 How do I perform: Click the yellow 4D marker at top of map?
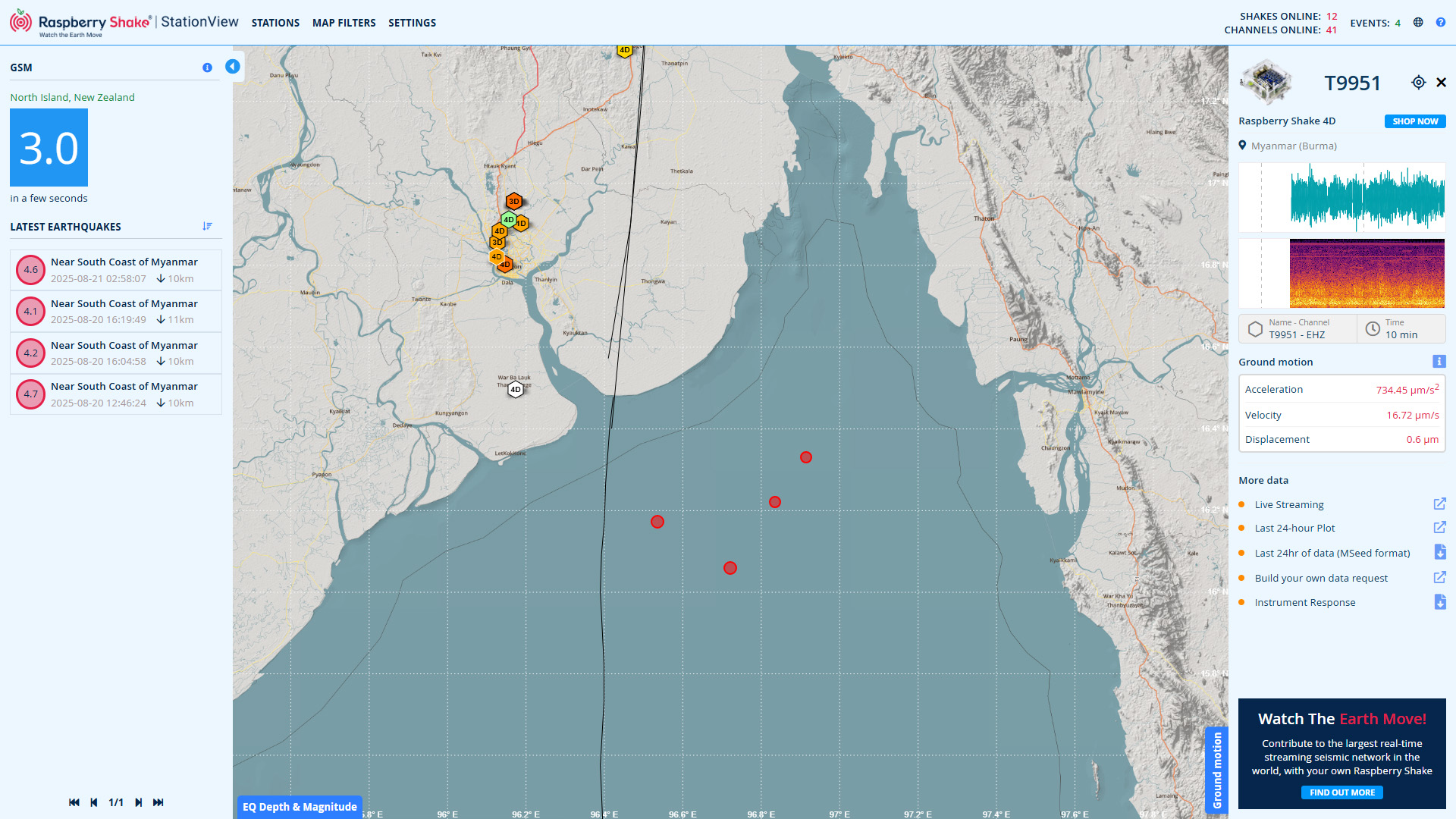click(x=624, y=50)
